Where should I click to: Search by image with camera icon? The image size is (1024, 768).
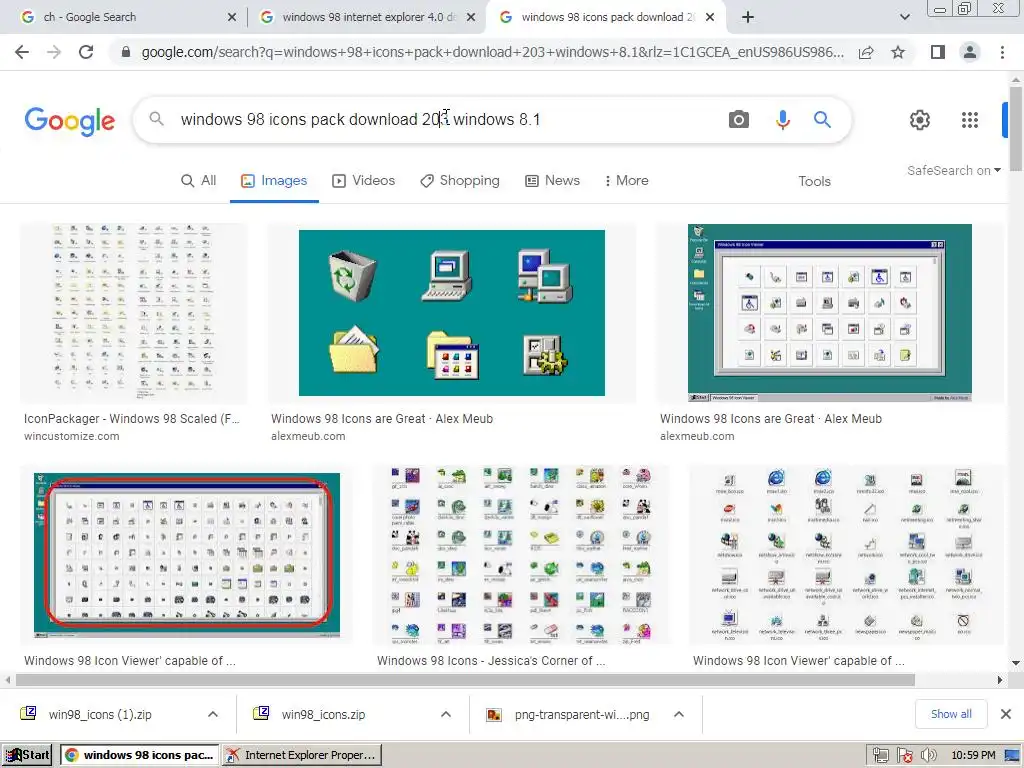tap(739, 120)
